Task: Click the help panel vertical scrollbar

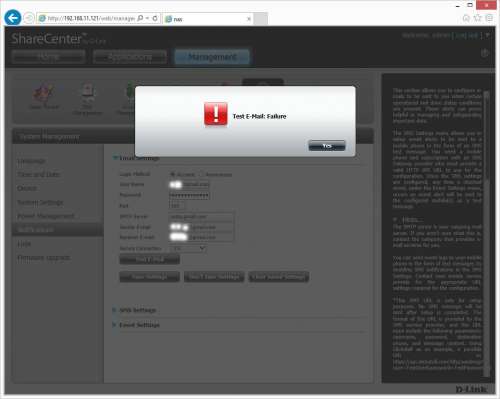Action: (x=487, y=233)
